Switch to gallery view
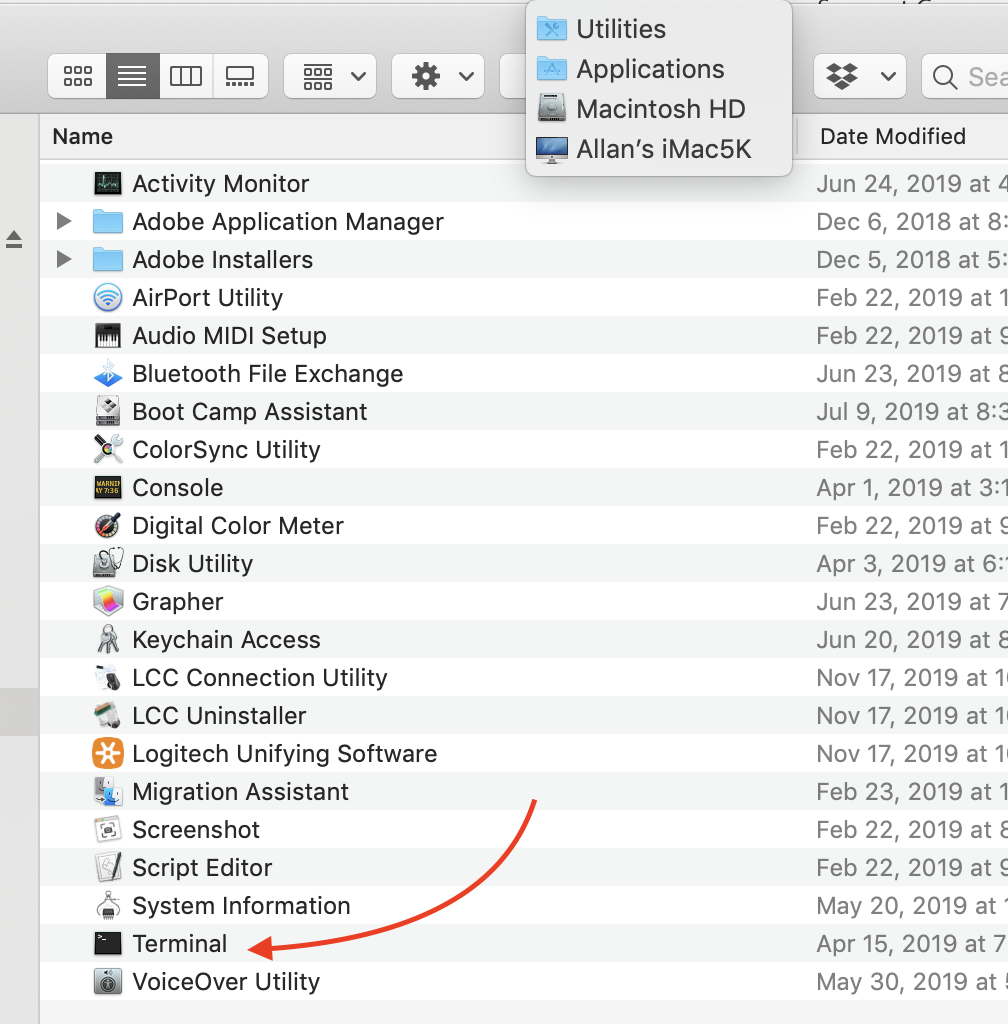The height and width of the screenshot is (1024, 1008). click(240, 76)
